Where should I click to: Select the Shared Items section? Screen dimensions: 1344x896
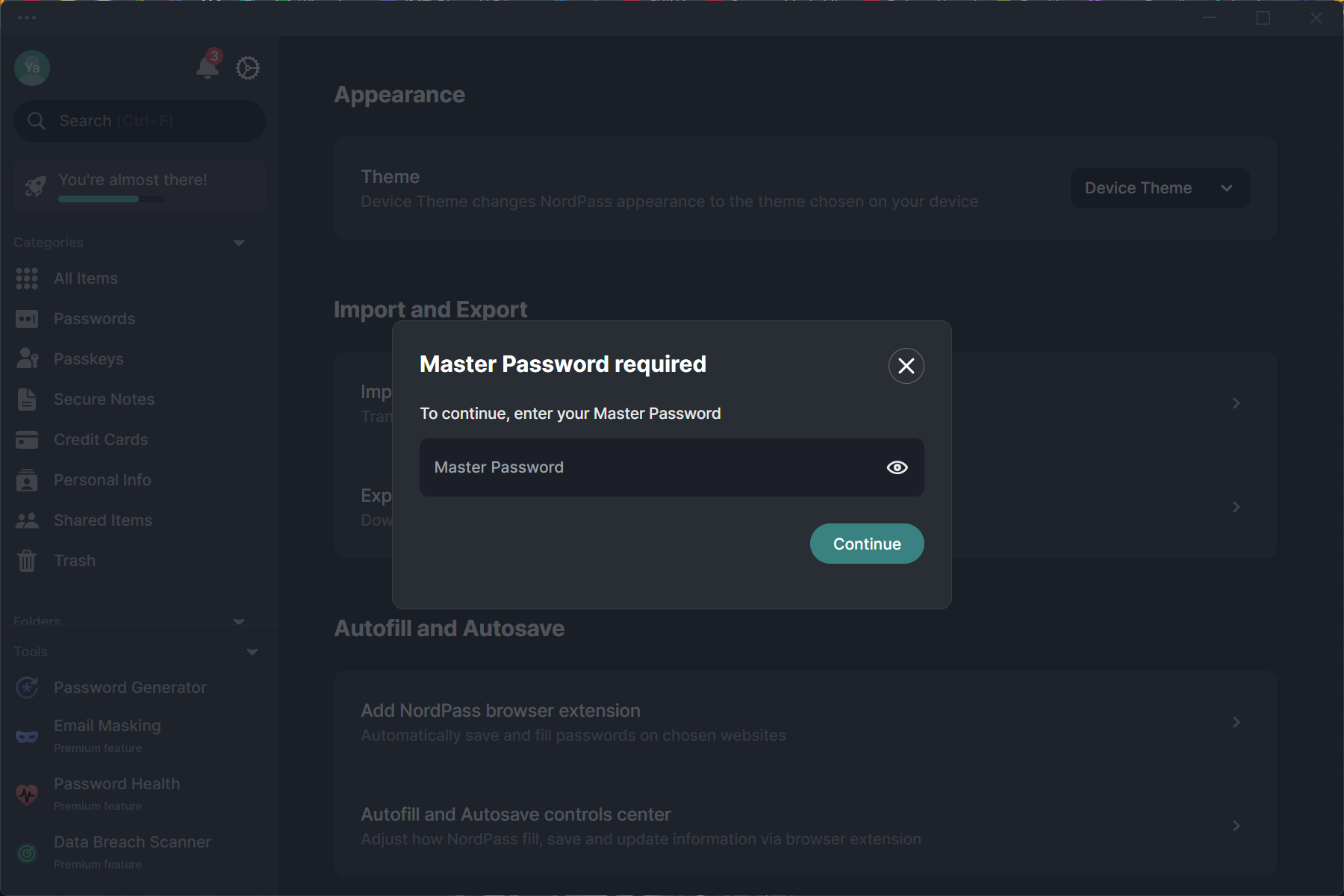[102, 520]
